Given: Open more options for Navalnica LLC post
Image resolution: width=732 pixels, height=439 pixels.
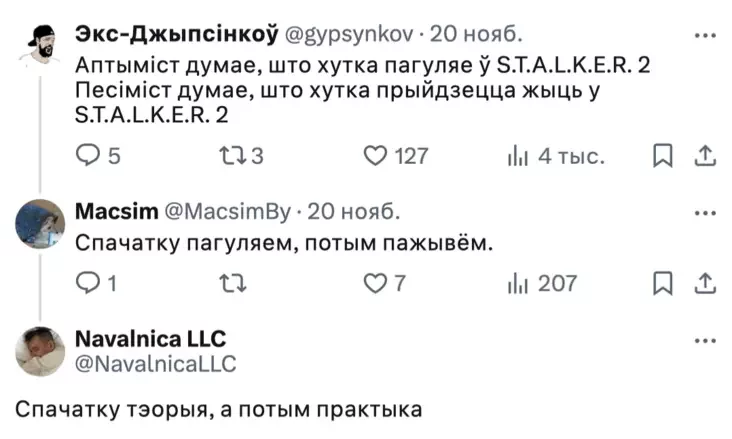Looking at the screenshot, I should tap(705, 340).
